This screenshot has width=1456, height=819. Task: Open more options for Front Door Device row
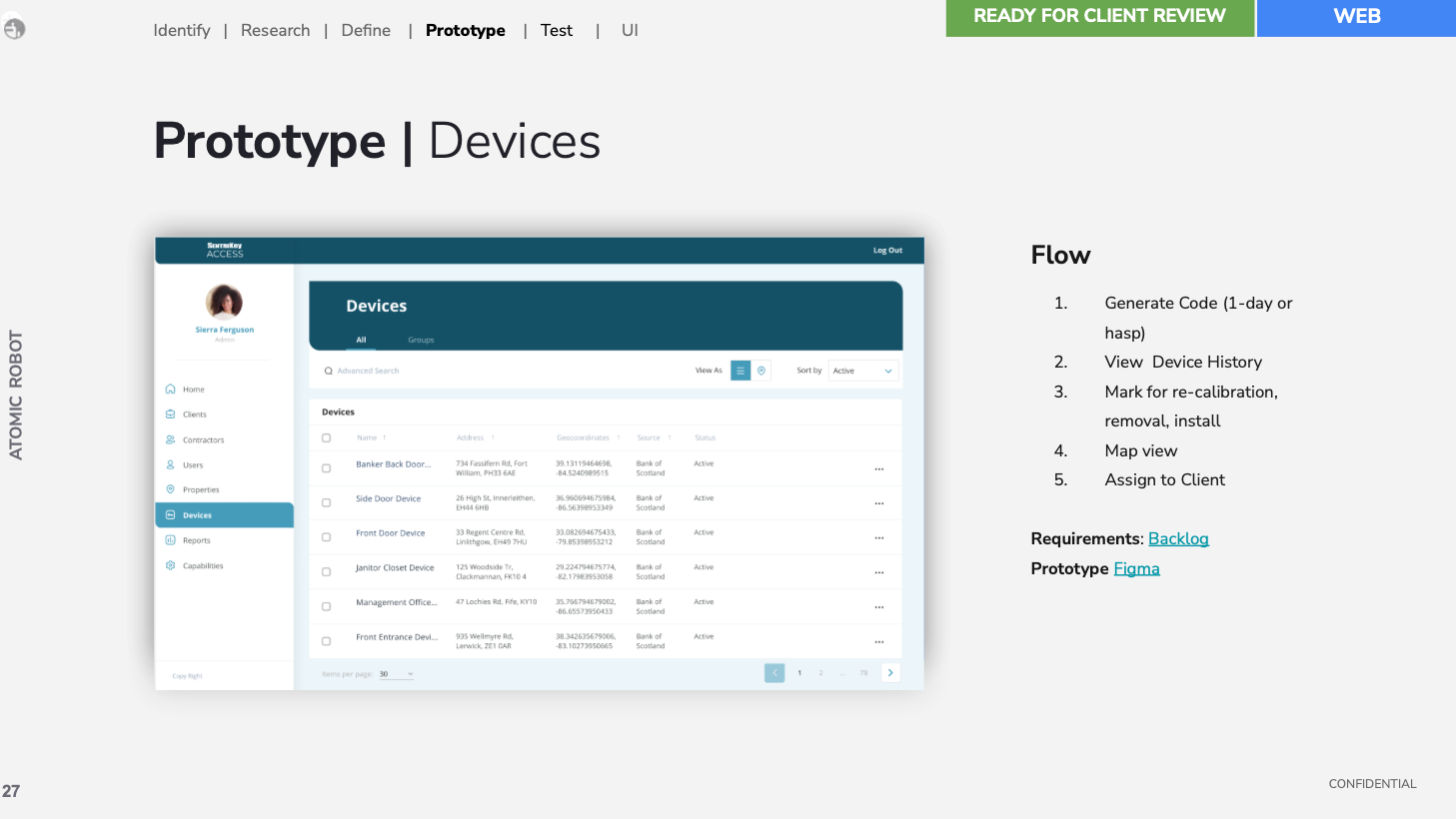(x=879, y=538)
